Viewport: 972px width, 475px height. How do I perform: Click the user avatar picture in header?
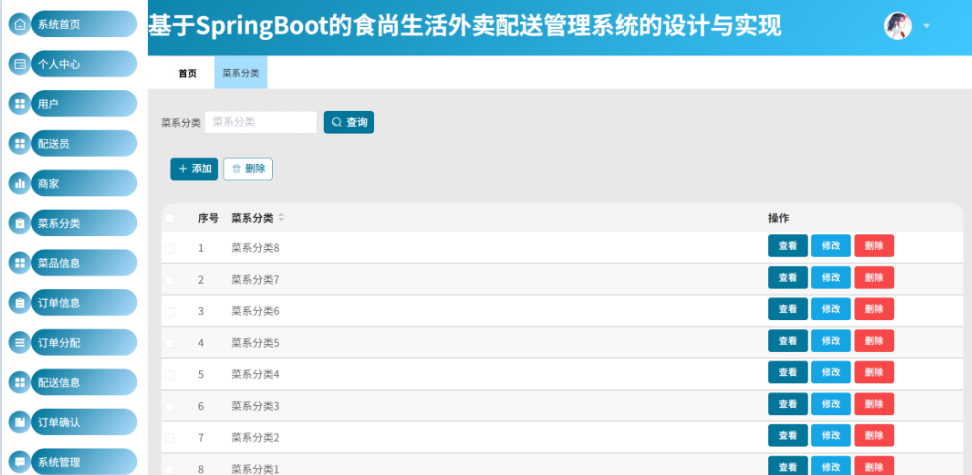(x=898, y=26)
